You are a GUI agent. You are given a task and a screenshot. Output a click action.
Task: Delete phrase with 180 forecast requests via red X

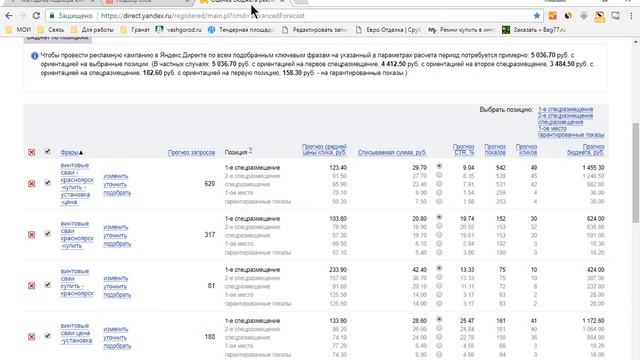coord(31,337)
